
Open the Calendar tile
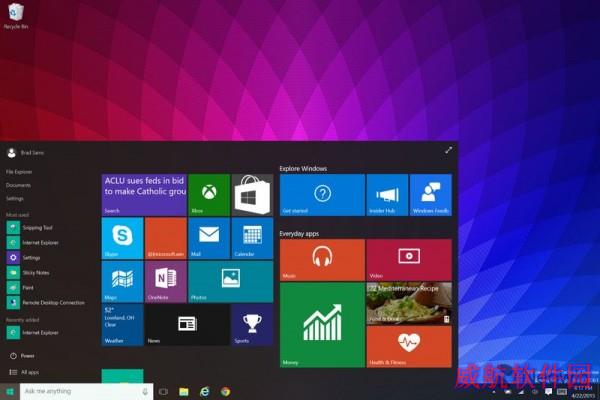(x=253, y=238)
